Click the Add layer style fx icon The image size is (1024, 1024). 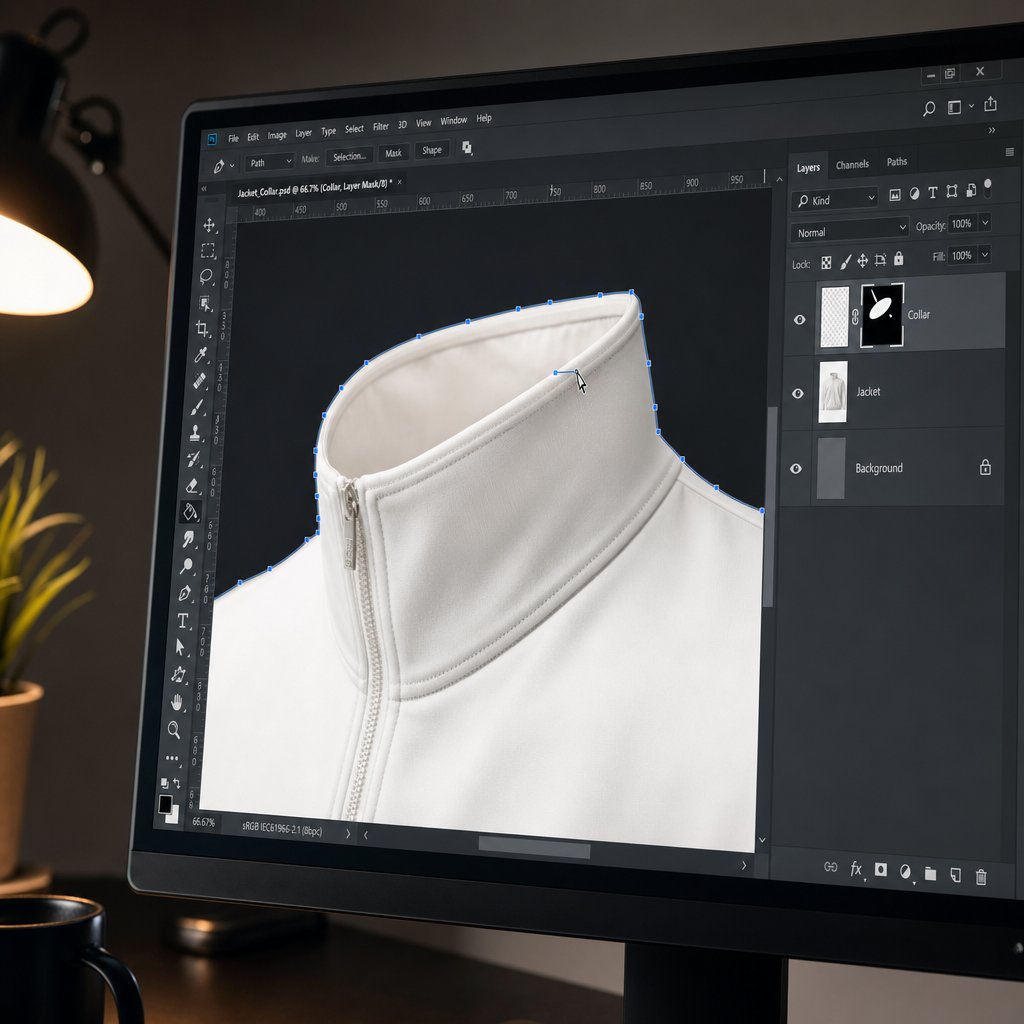(x=856, y=869)
